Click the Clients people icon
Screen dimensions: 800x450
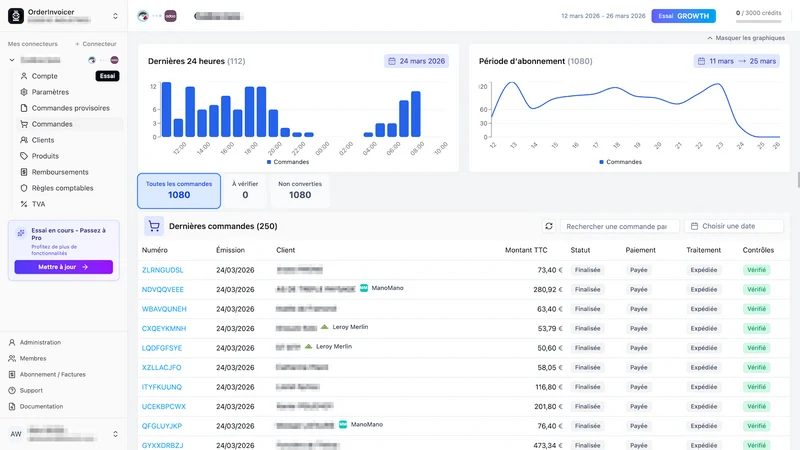(x=23, y=140)
